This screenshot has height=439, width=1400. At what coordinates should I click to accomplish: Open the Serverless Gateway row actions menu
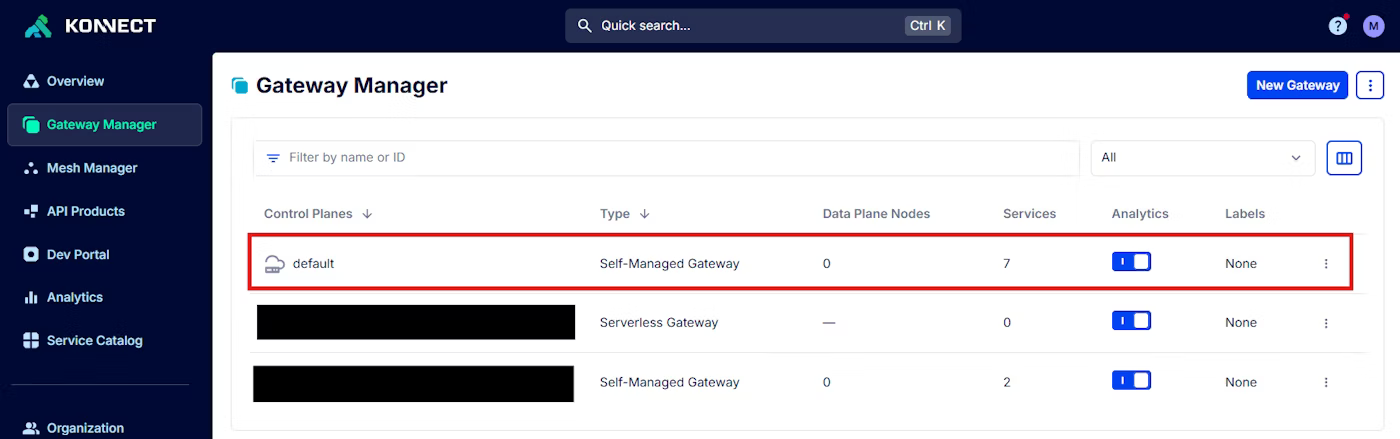pos(1326,323)
